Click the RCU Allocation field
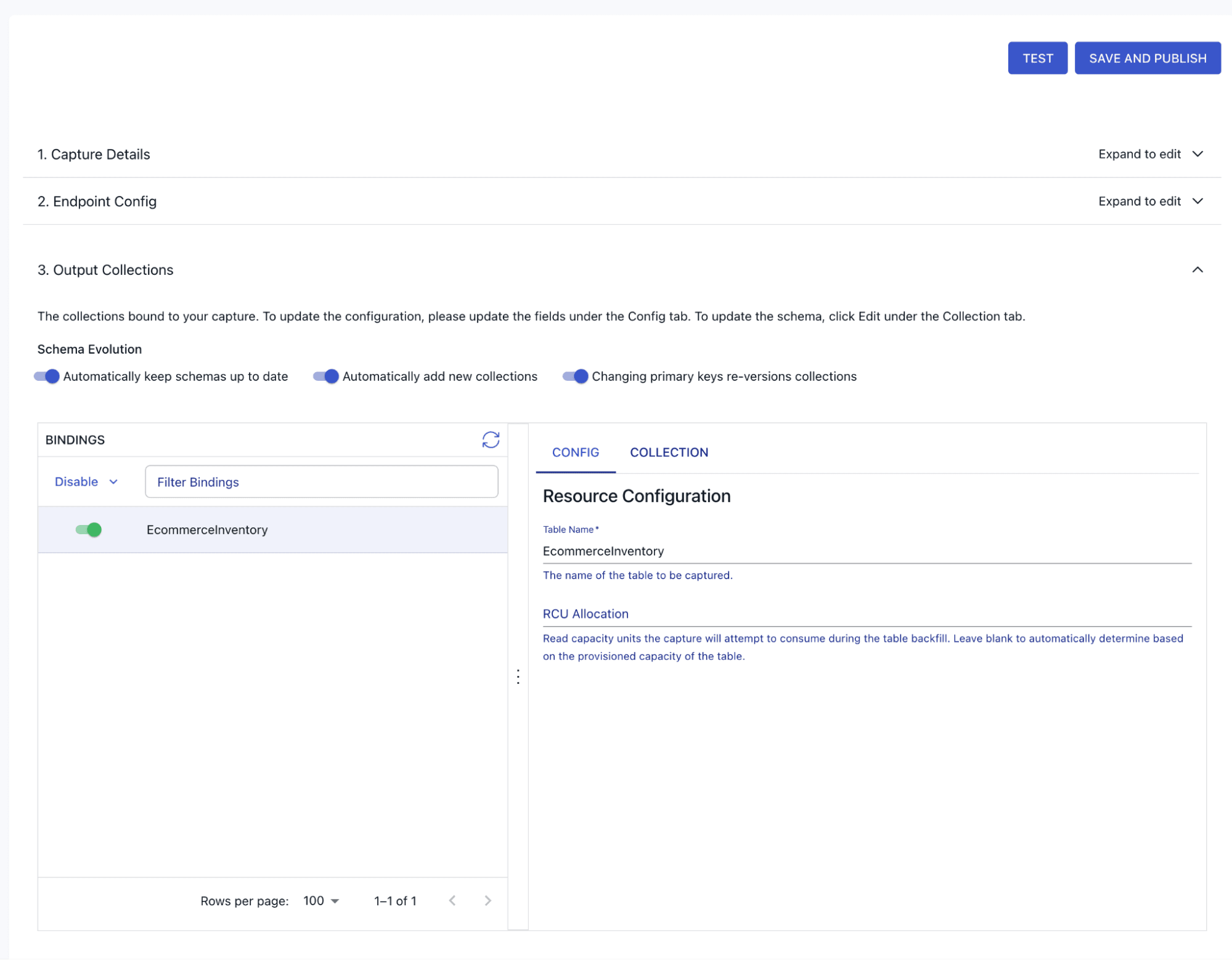1232x960 pixels. click(863, 614)
